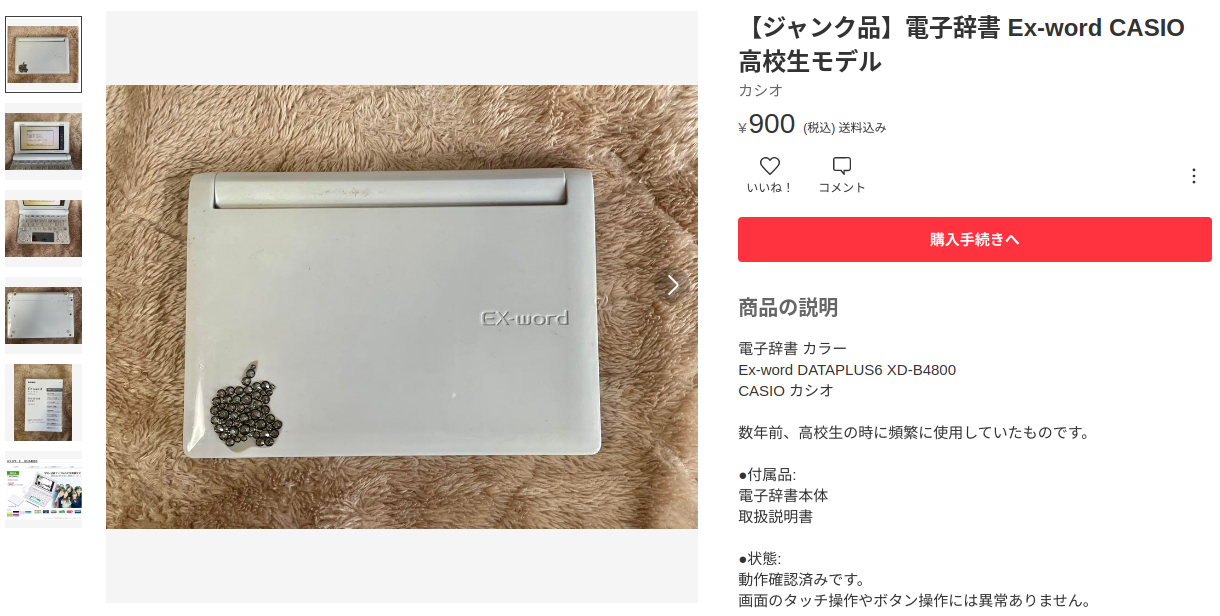Select the fourth thumbnail showing device back
This screenshot has width=1220, height=616.
pyautogui.click(x=43, y=315)
